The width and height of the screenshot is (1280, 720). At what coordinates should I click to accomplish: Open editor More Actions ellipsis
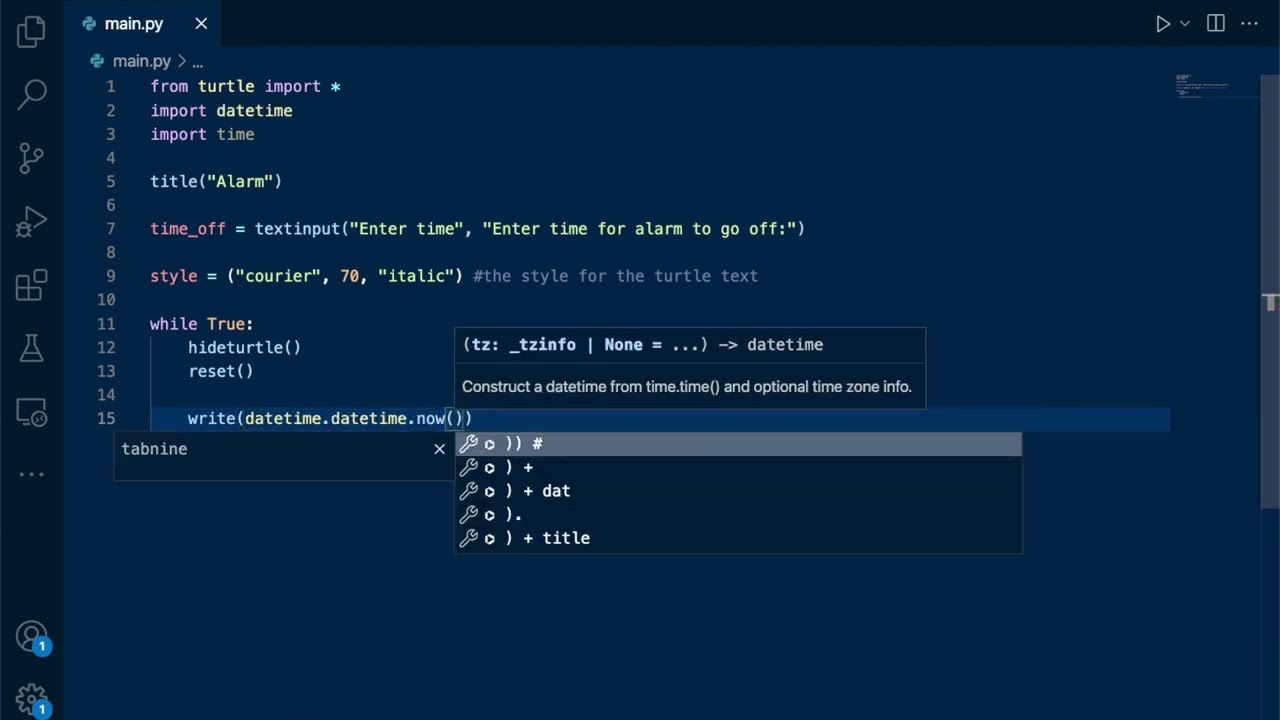1251,24
